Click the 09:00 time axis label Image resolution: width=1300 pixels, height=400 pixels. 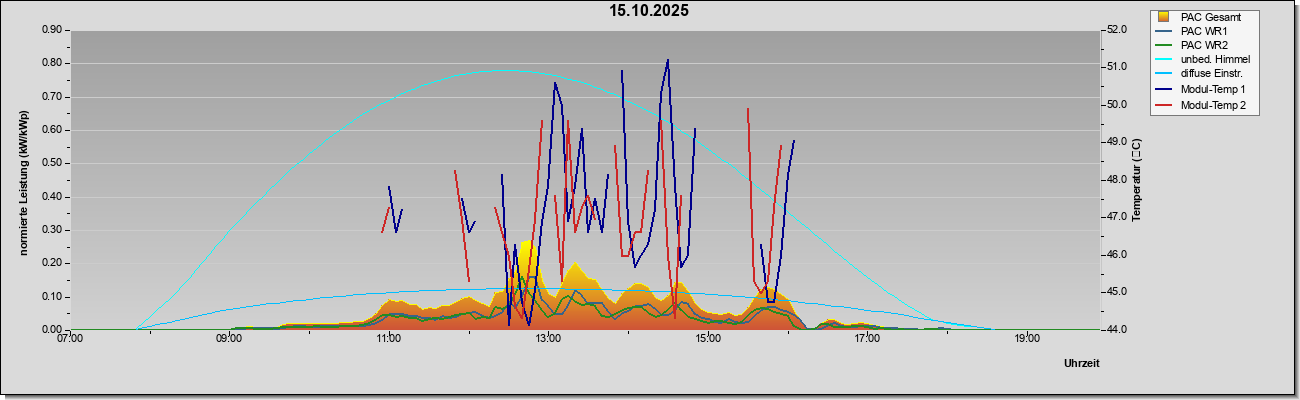(x=229, y=339)
